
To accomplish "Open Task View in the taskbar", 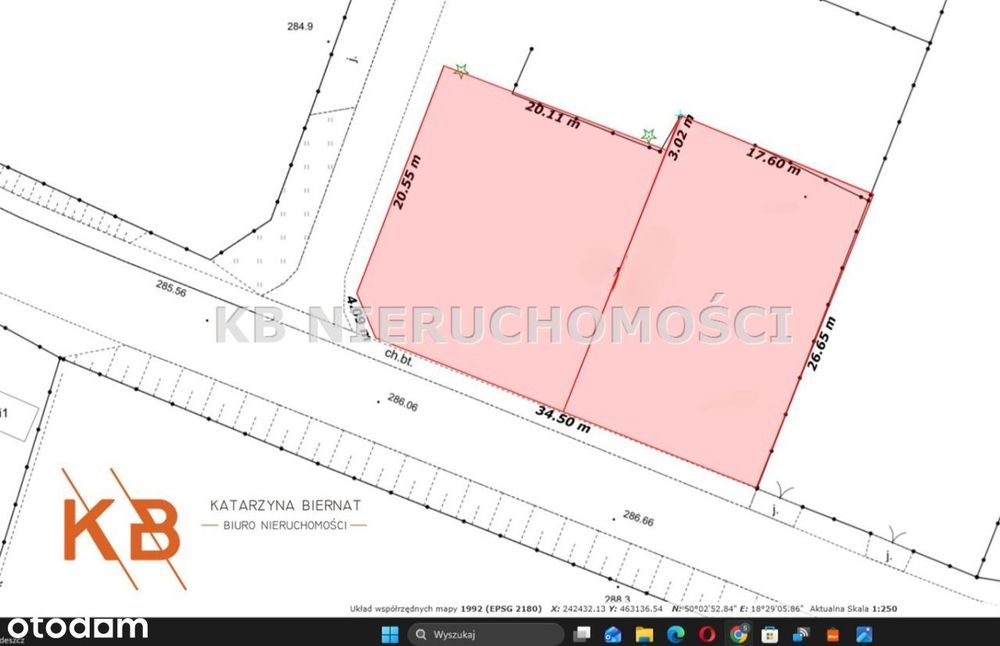I will 581,634.
